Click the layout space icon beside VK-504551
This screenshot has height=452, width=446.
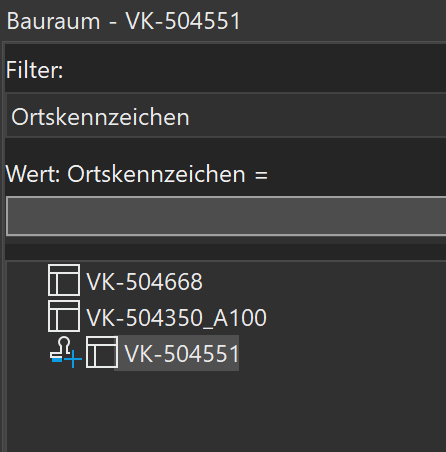pos(102,352)
